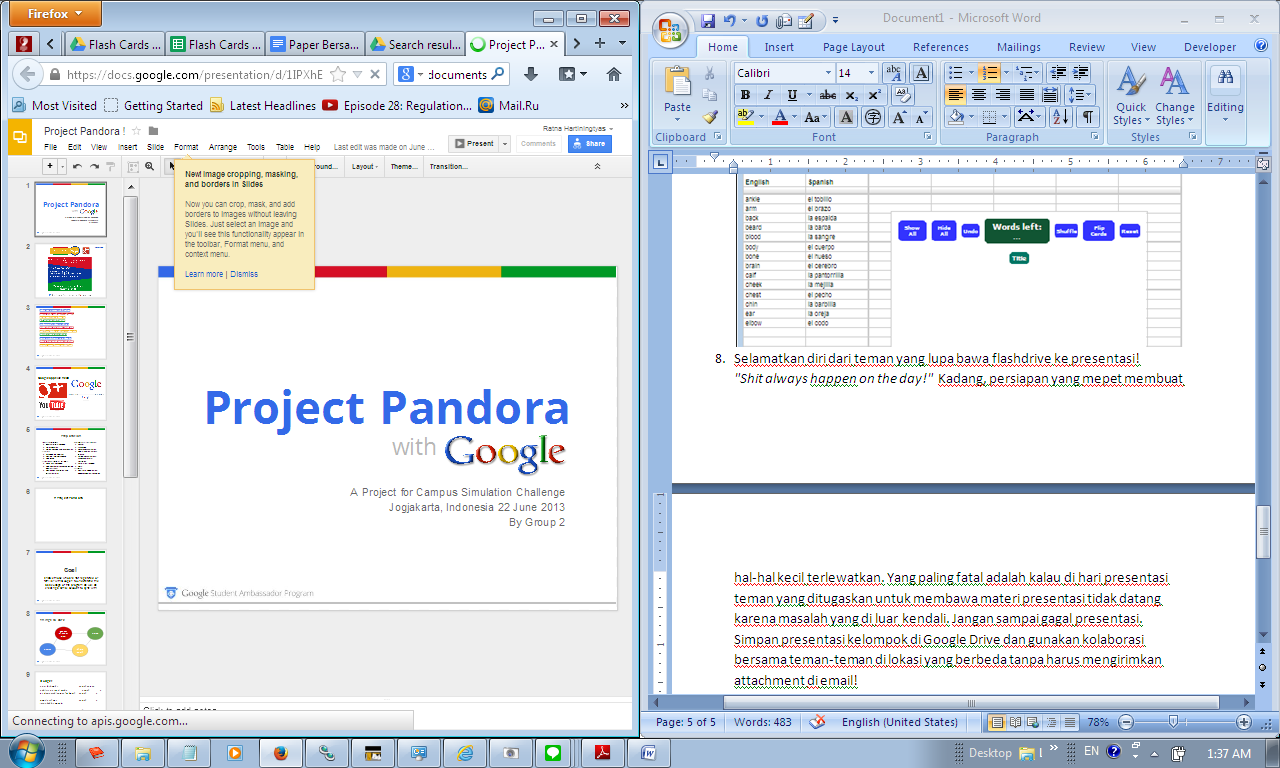
Task: Click the zoom slider handle in Word status bar
Action: coord(1172,722)
